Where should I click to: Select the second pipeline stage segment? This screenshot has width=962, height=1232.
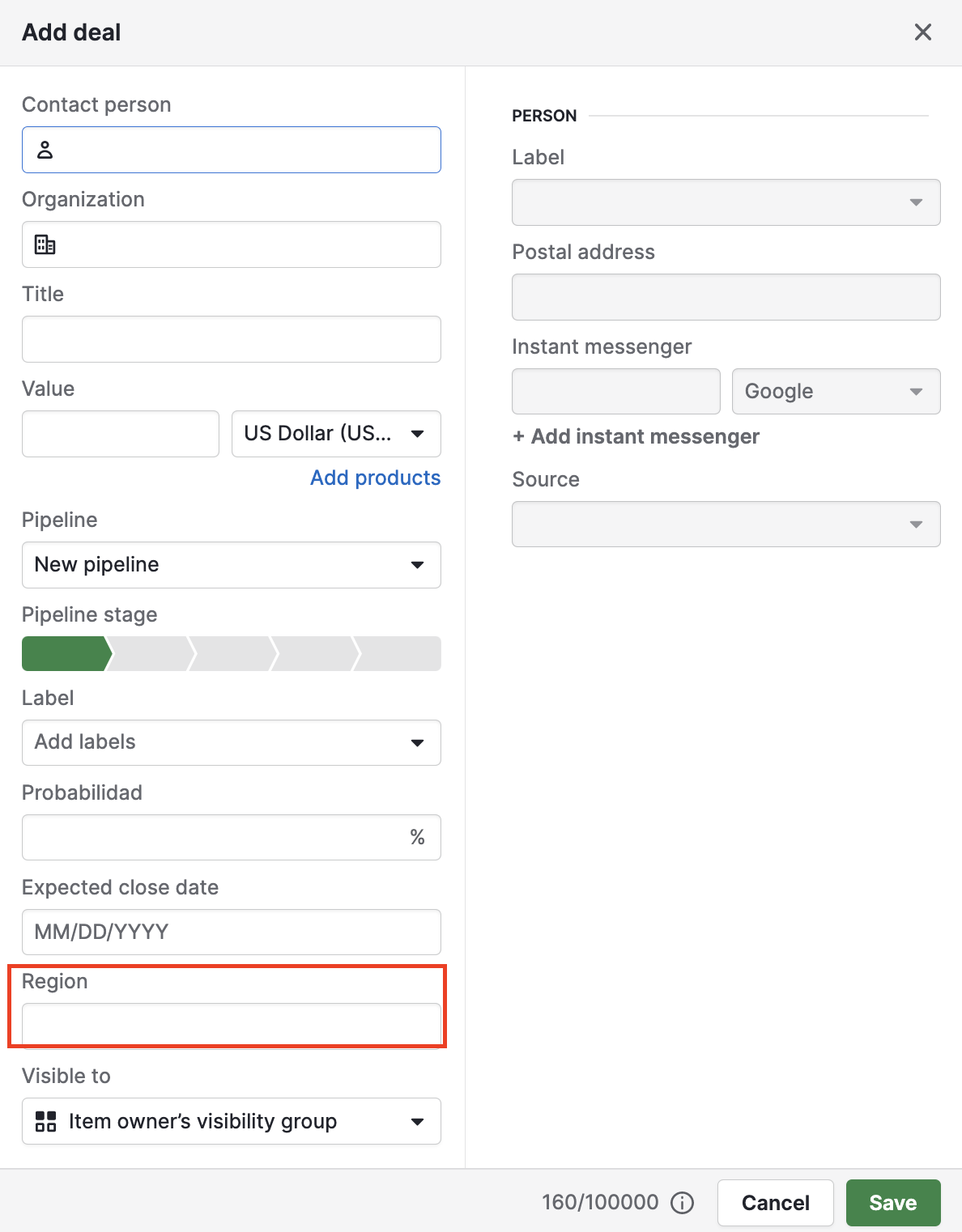click(150, 653)
